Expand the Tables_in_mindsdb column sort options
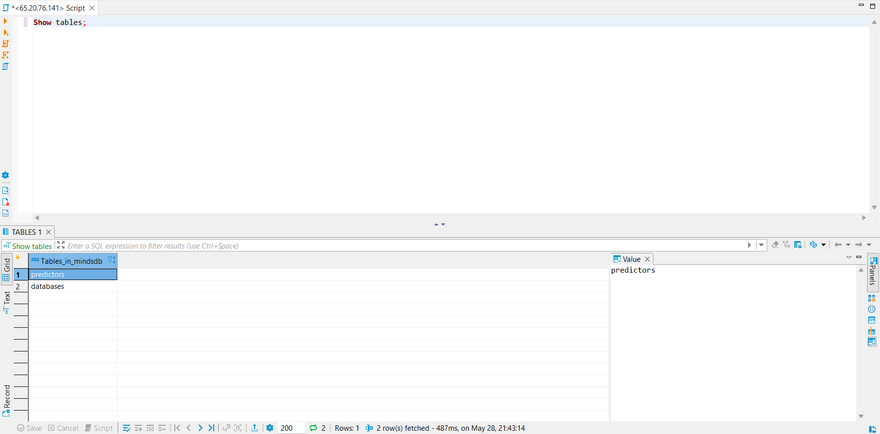The height and width of the screenshot is (434, 880). (x=111, y=260)
